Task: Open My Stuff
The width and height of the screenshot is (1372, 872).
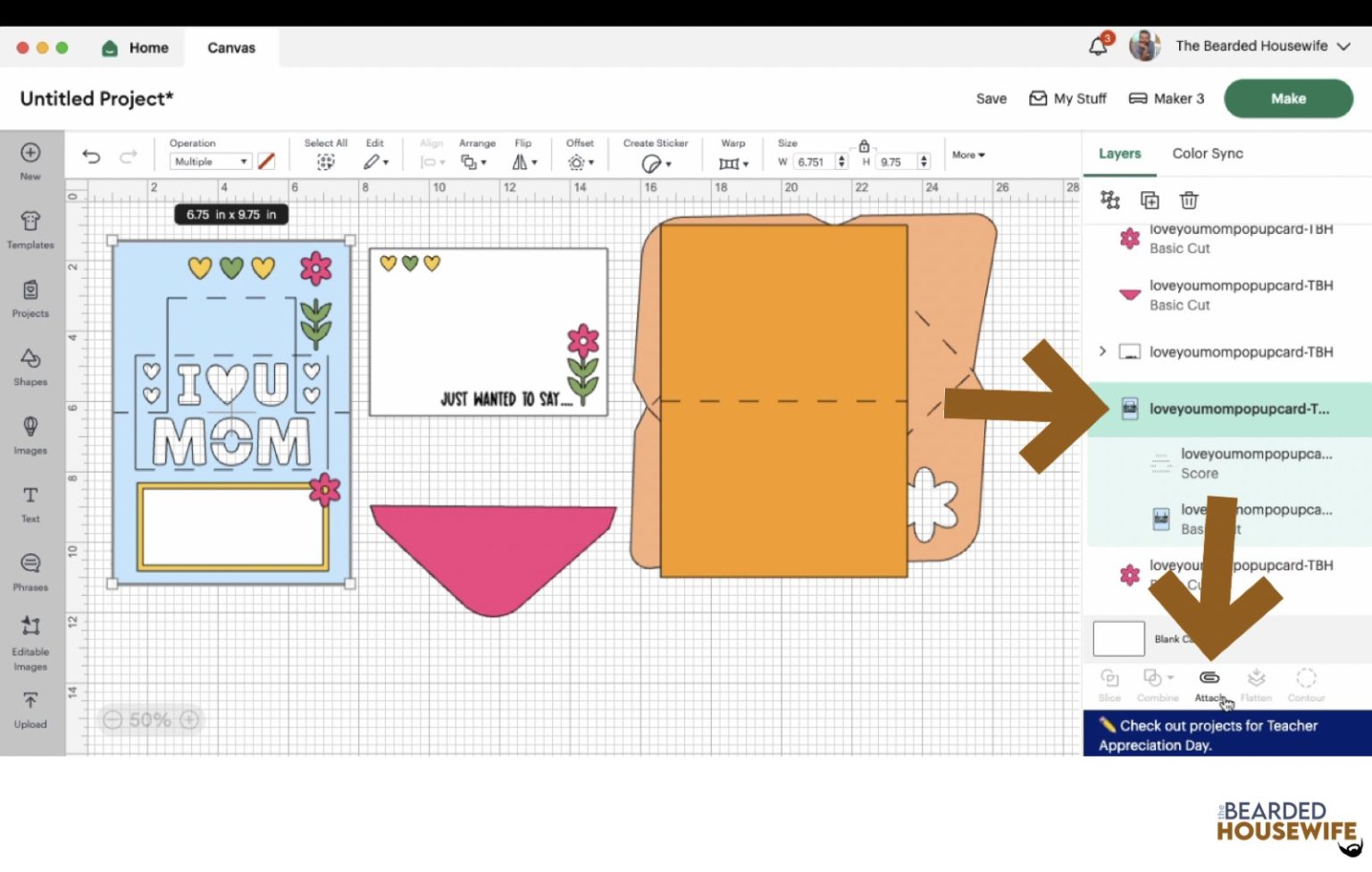Action: [1067, 98]
